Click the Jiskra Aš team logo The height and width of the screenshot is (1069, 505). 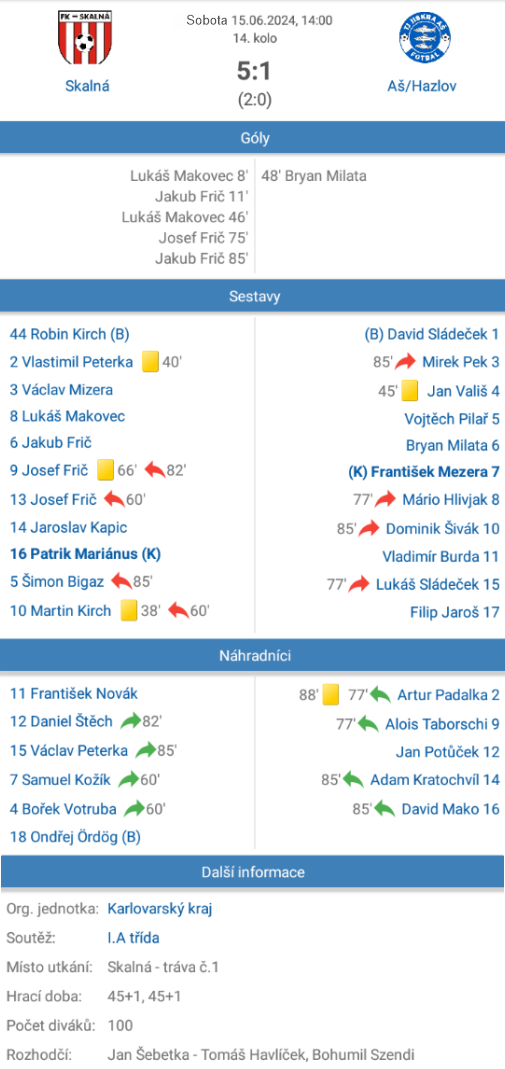[x=425, y=38]
